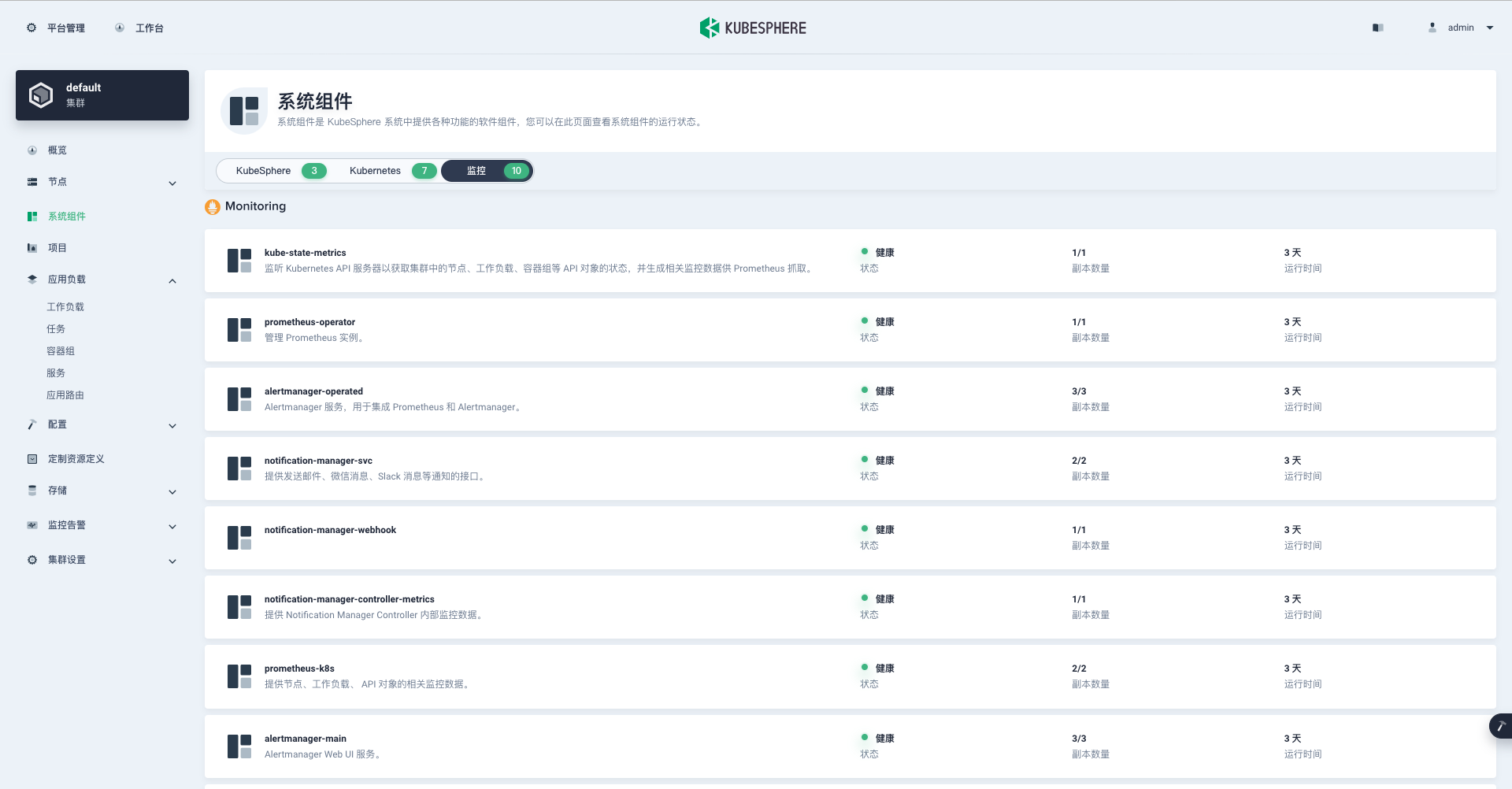Click the KubeSphere logo in header
1512x789 pixels.
(x=753, y=28)
